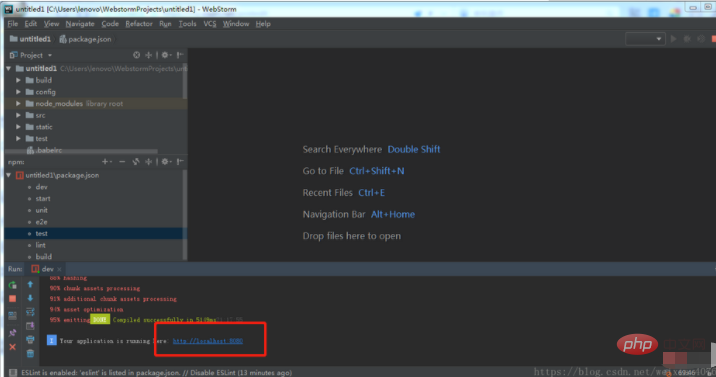Image resolution: width=716 pixels, height=377 pixels.
Task: Click the ESLint status bar message
Action: point(157,373)
